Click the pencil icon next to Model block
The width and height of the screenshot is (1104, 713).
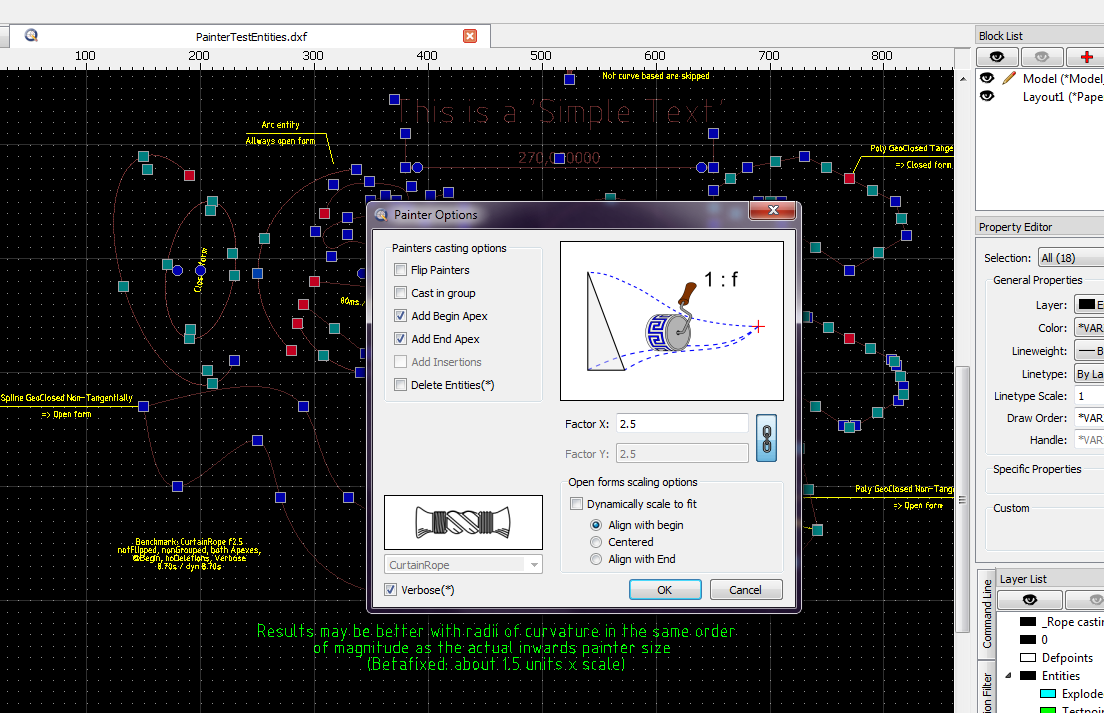1009,78
